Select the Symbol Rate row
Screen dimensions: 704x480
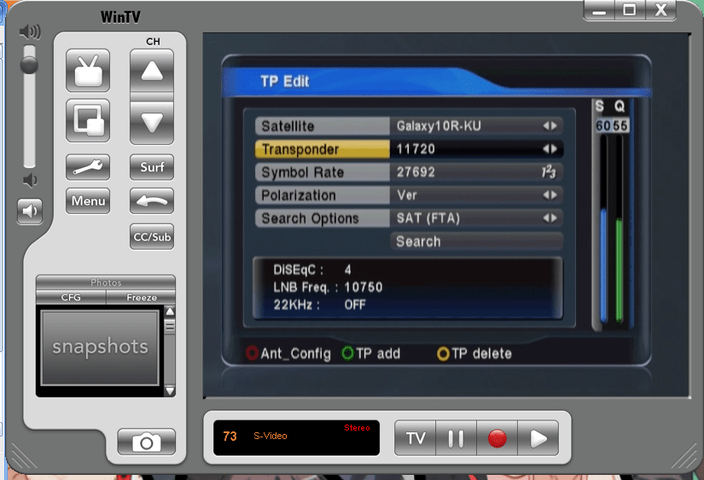pos(409,172)
